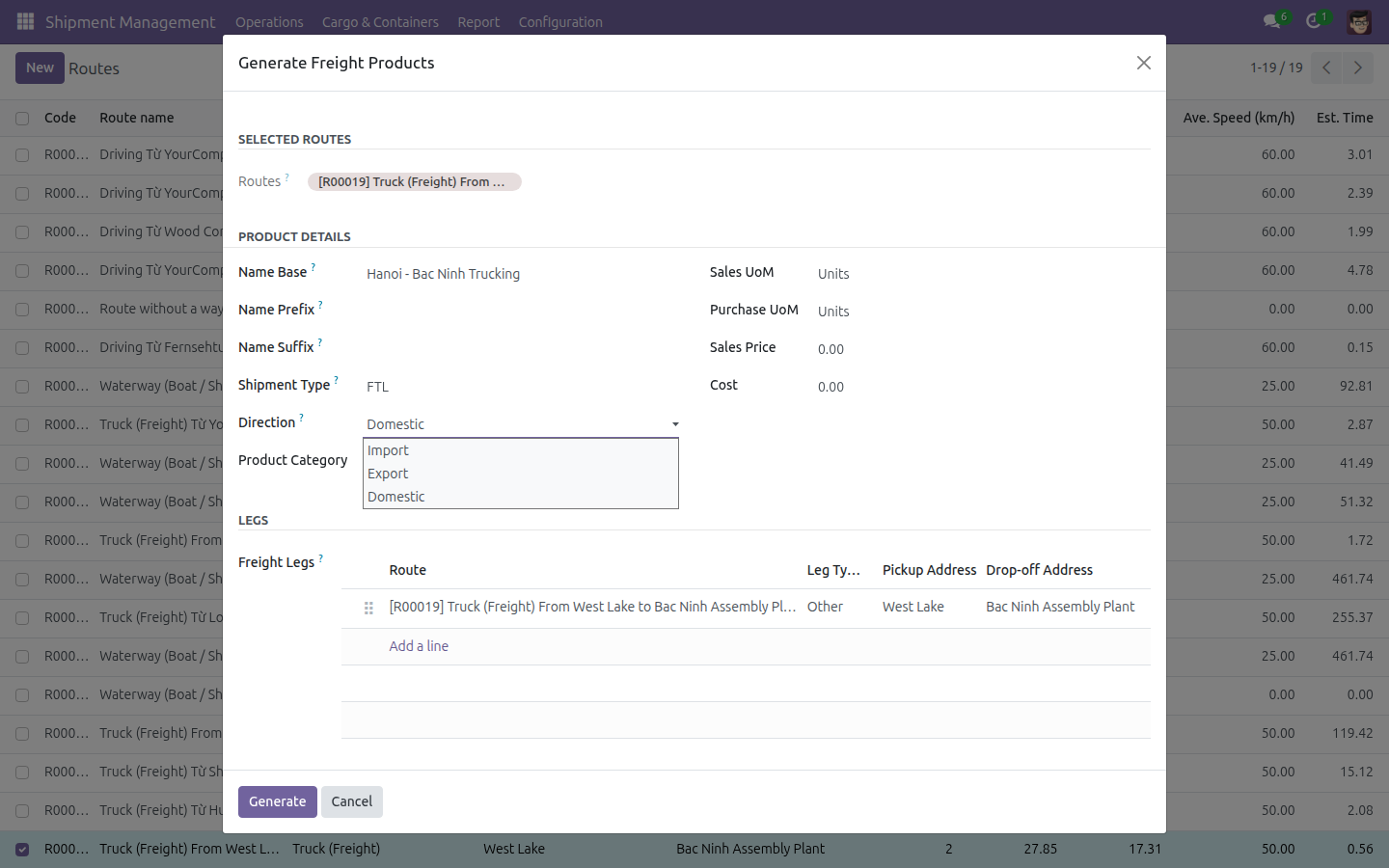Sort list by Ave. Speed column

pos(1239,118)
